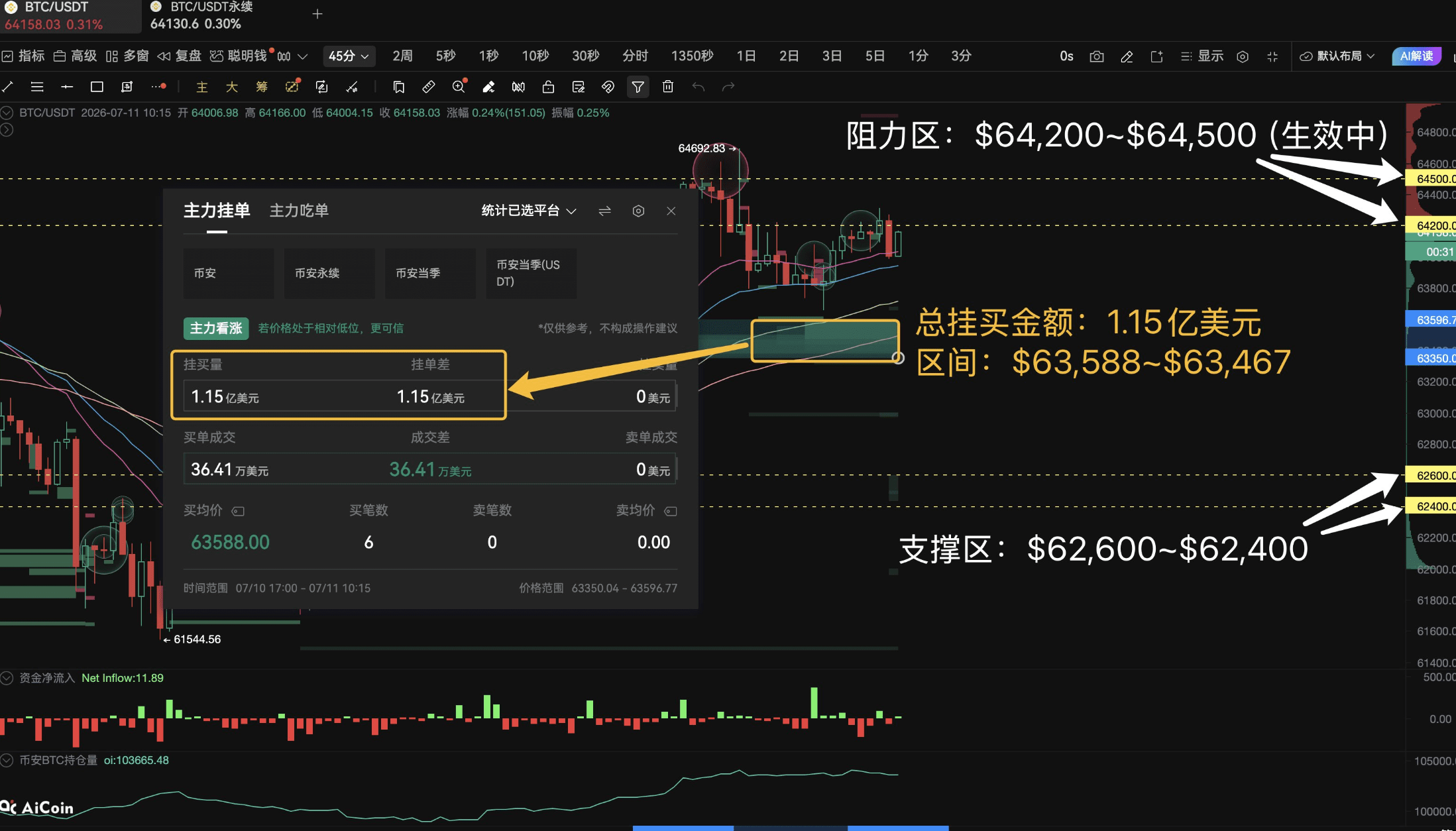Open the 显示 display options menu
Viewport: 1456px width, 831px height.
pos(1202,56)
